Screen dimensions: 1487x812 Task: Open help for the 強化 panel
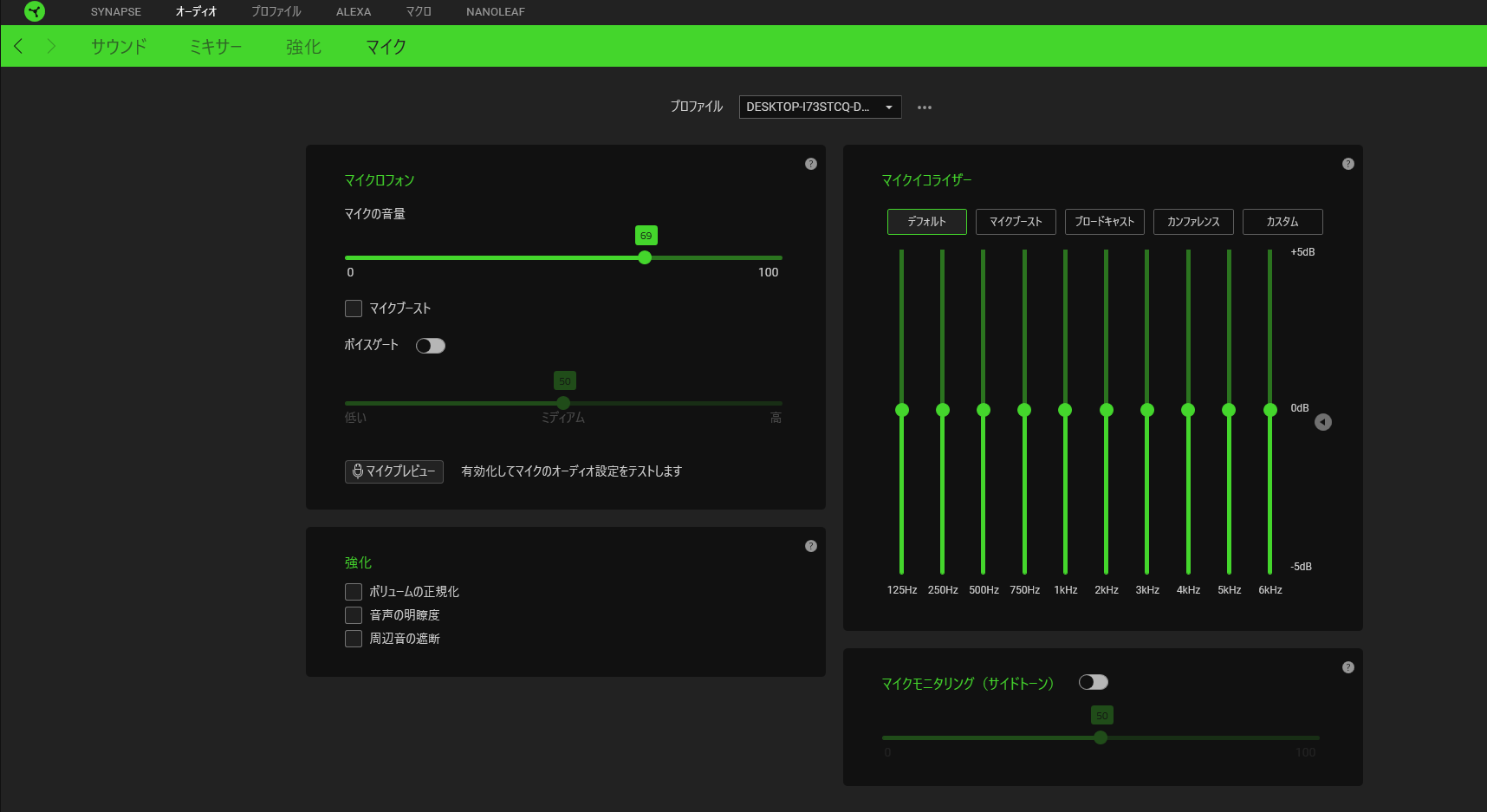point(811,546)
